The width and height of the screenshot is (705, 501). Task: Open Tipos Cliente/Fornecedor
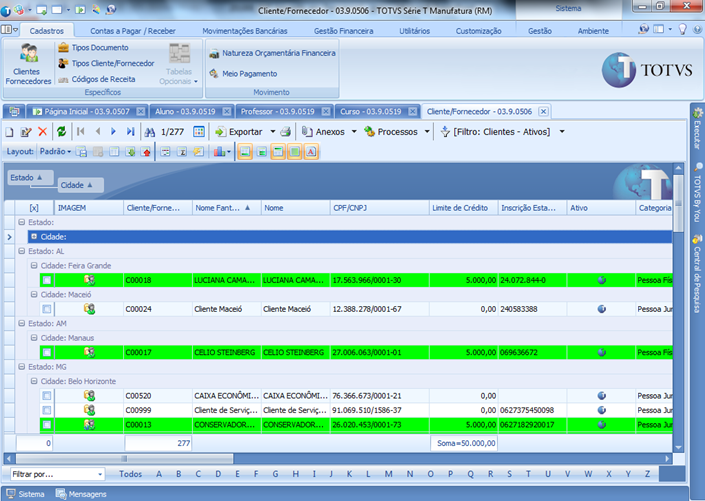click(x=106, y=63)
